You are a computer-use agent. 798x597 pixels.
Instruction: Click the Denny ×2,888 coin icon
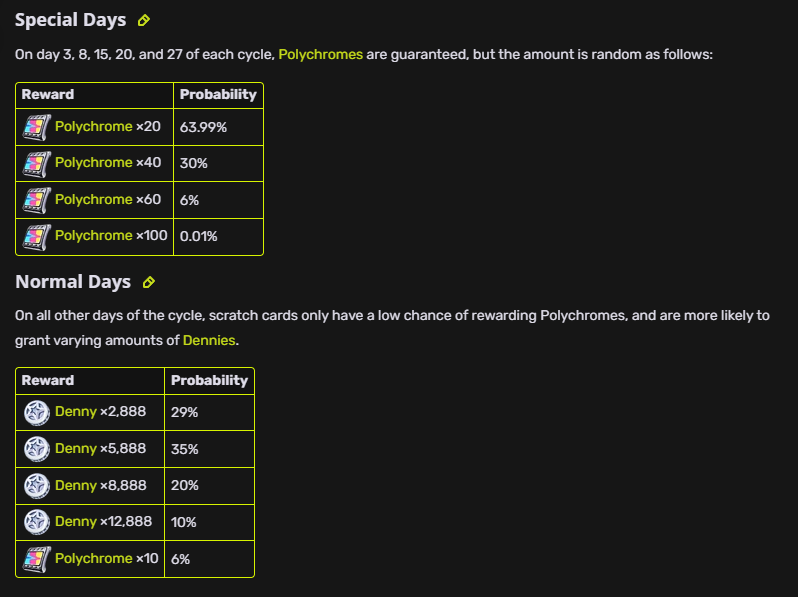tap(37, 412)
